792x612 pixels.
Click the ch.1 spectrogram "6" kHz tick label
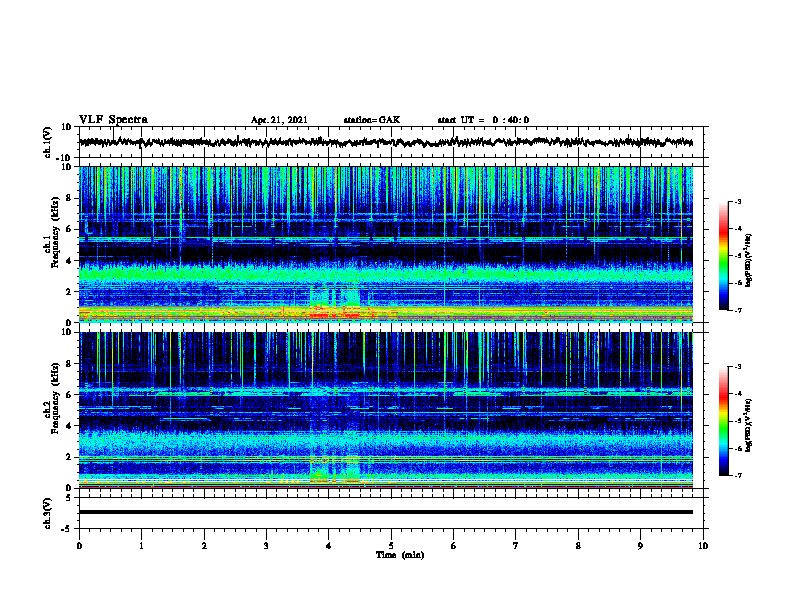69,229
